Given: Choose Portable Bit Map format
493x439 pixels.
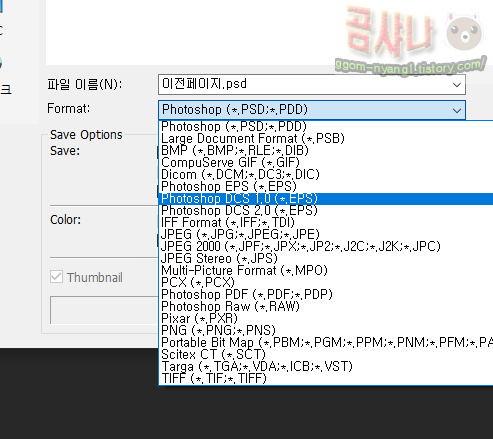Looking at the screenshot, I should pos(326,343).
